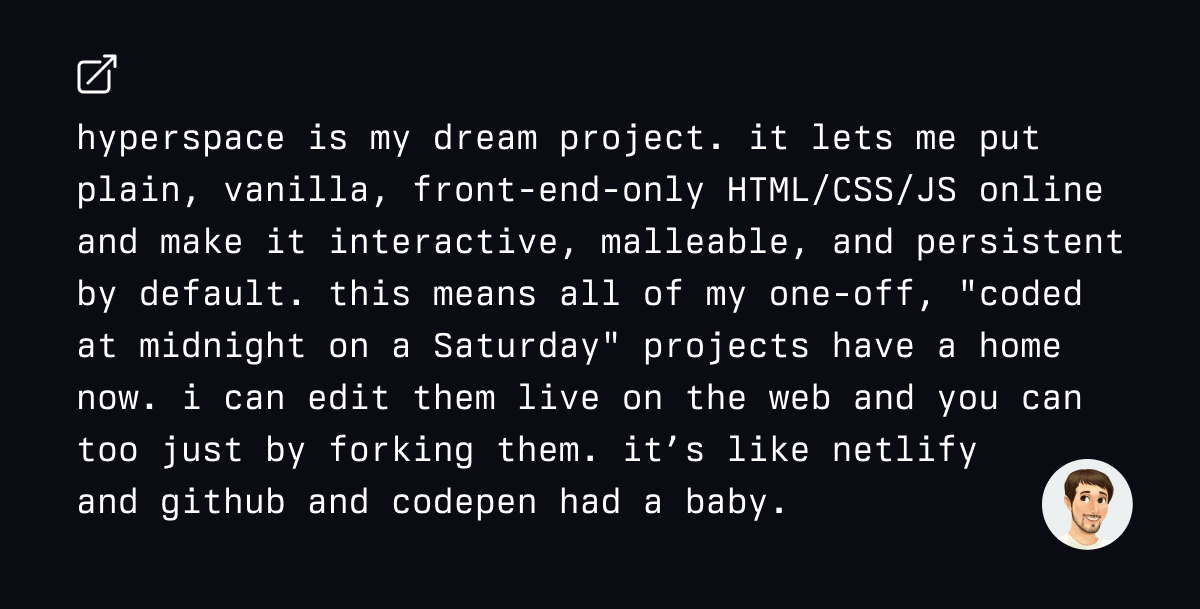Click the external link icon above the text

click(x=97, y=75)
